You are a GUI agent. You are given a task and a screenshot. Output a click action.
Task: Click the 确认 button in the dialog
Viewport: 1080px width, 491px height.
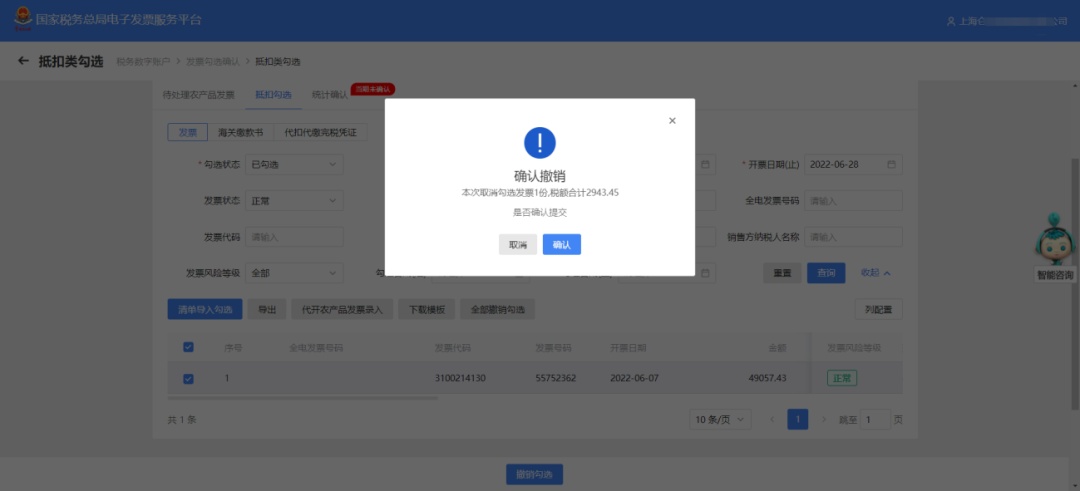pyautogui.click(x=561, y=244)
